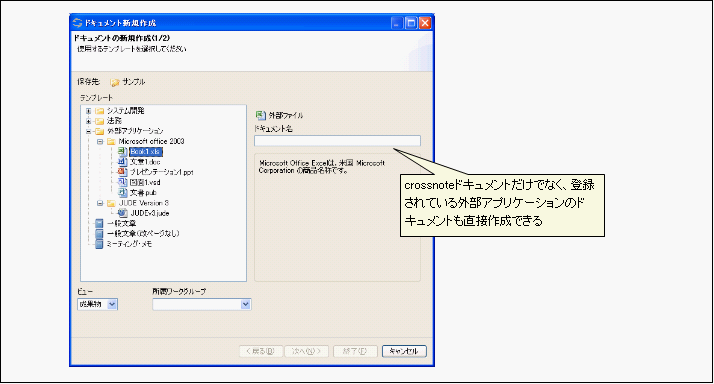Select the システム開発 folder label
Viewport: 714px width, 384px height.
click(125, 111)
